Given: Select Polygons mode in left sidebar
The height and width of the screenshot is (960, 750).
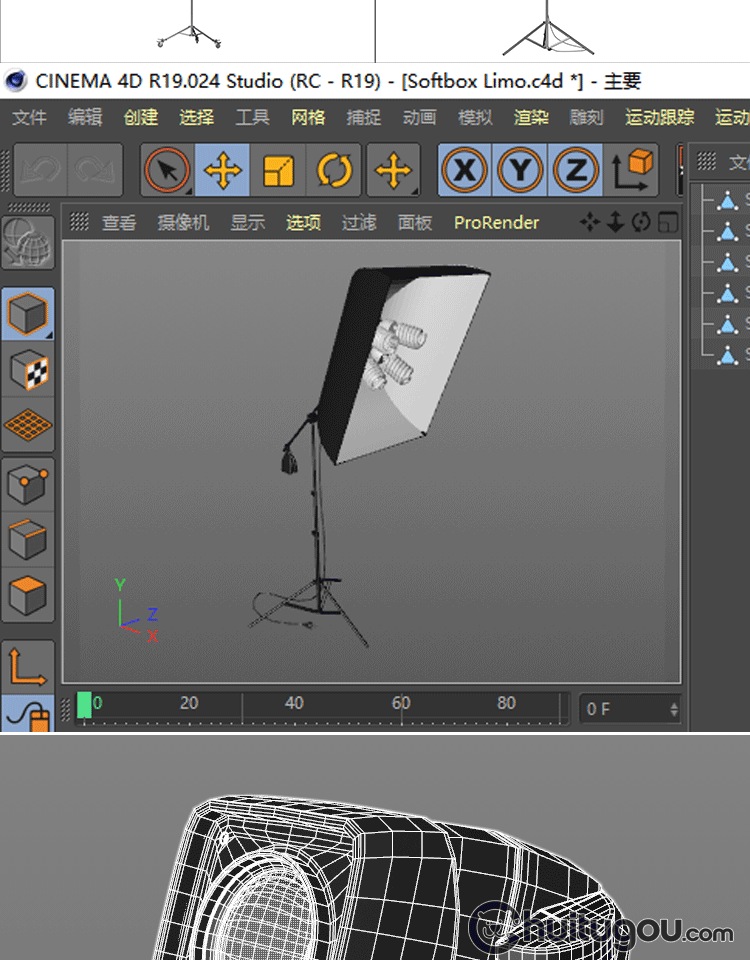Looking at the screenshot, I should 28,596.
